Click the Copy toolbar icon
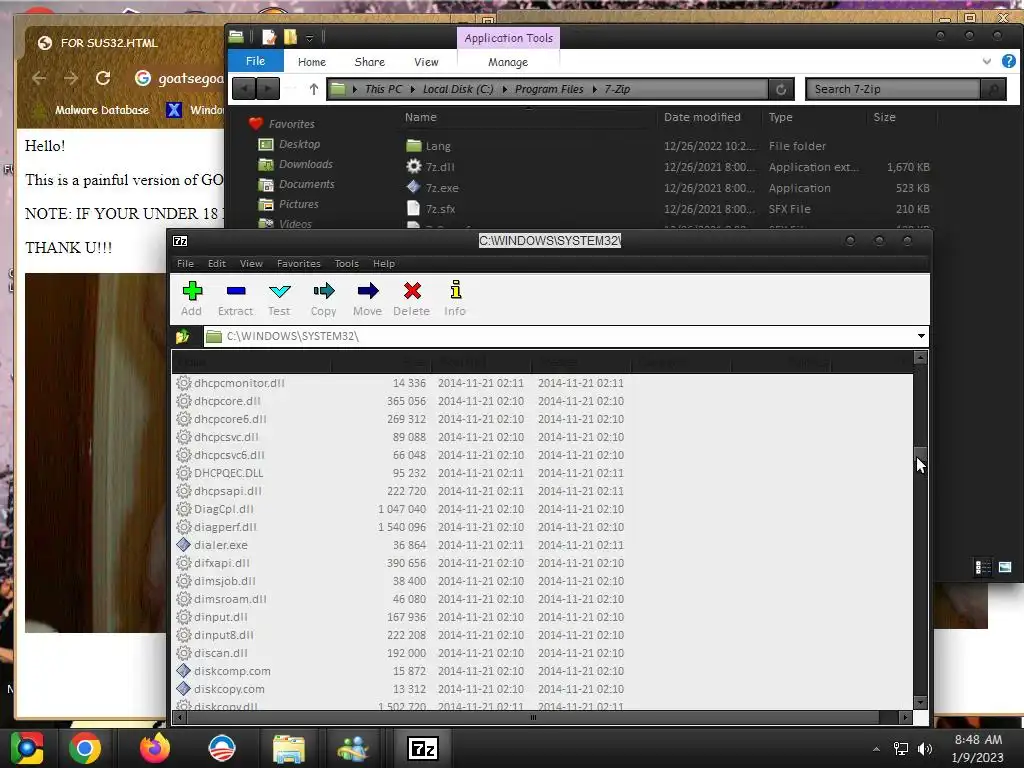Screen dimensions: 1024x768 (x=324, y=299)
